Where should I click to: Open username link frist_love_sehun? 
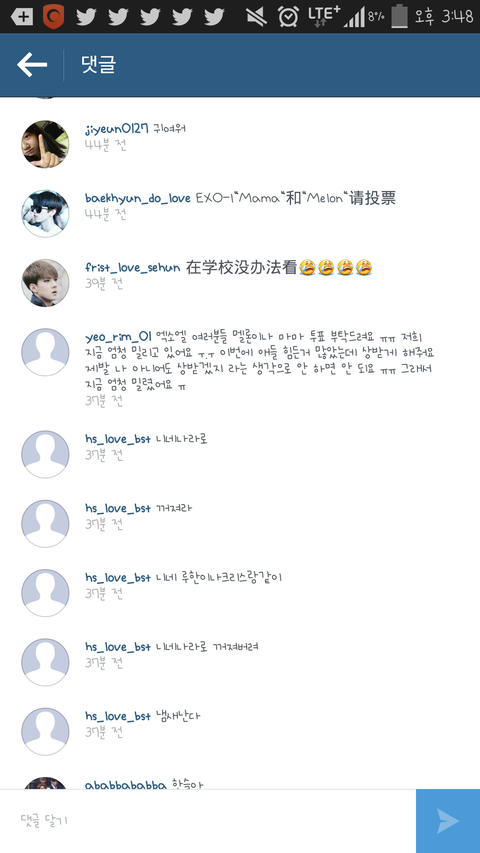tap(132, 268)
